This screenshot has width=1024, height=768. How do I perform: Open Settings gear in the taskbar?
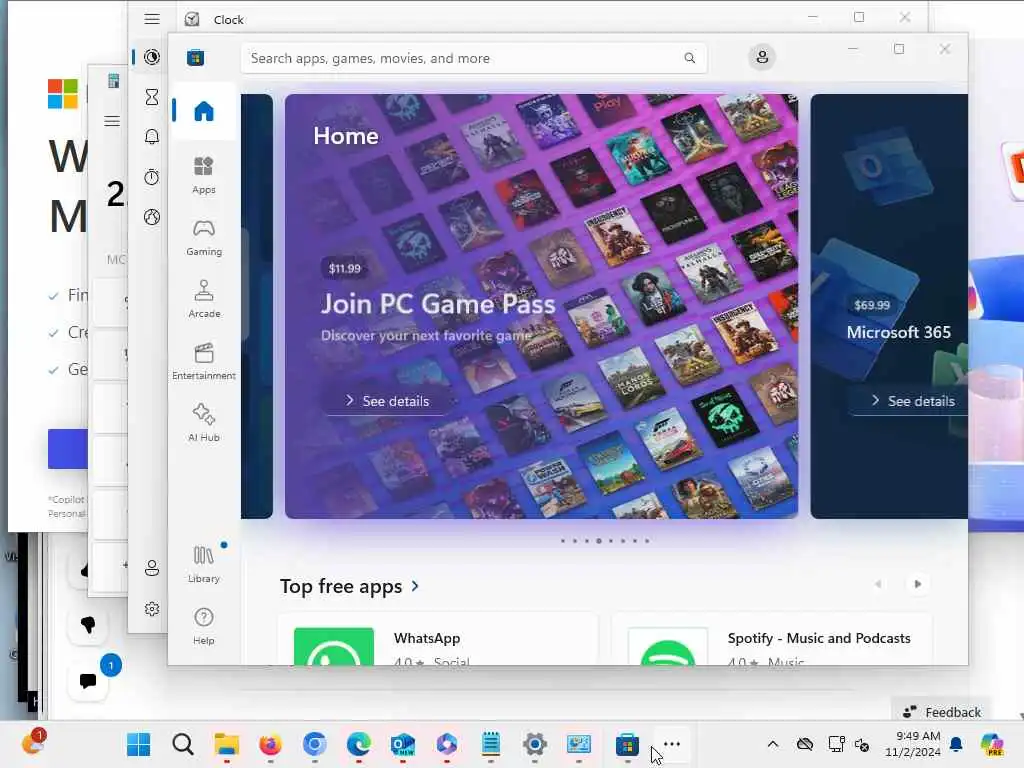pos(535,744)
